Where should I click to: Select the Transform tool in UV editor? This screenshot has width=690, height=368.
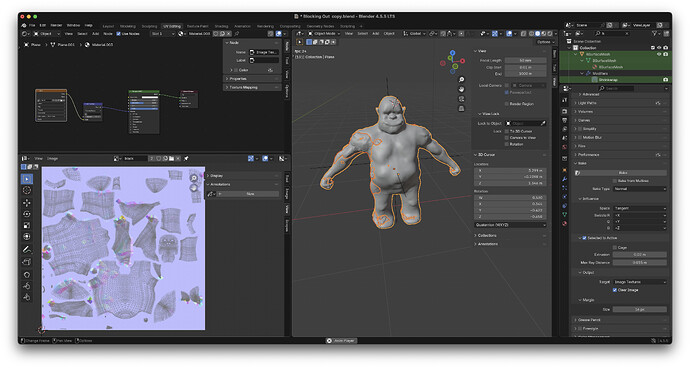pyautogui.click(x=27, y=237)
